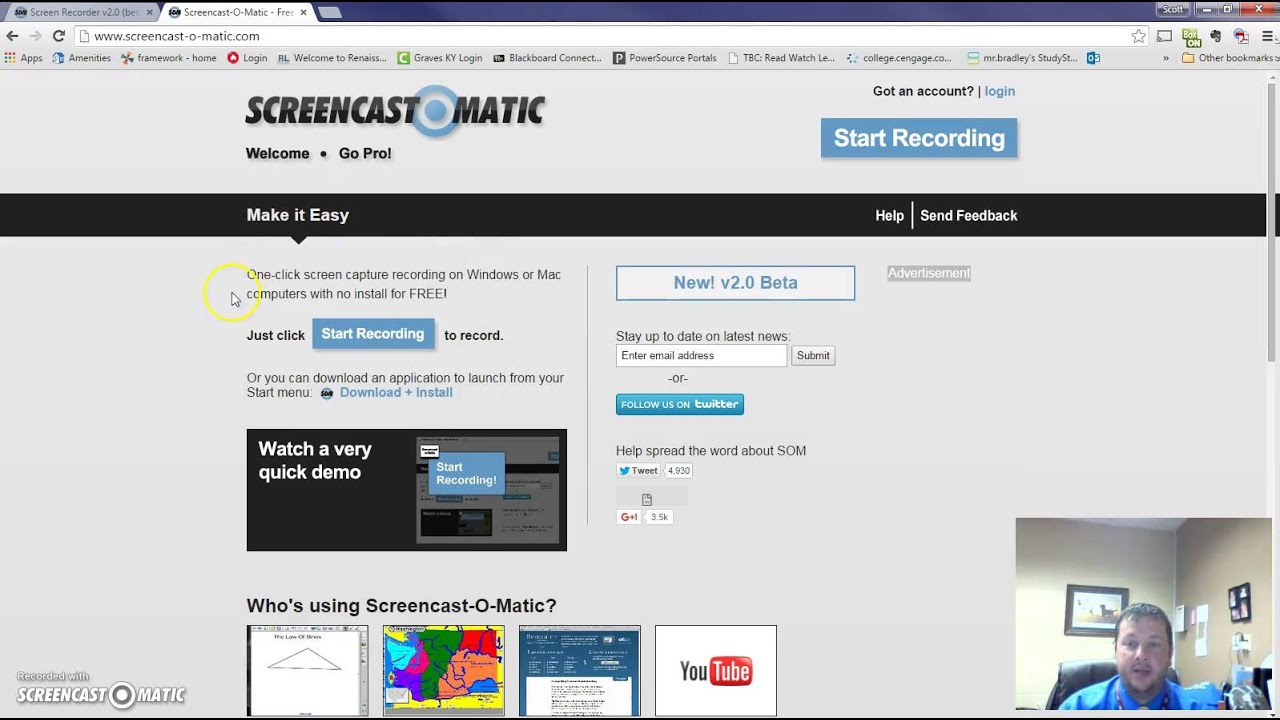
Task: Select the Screencast-O-Matic - Free tab
Action: (x=237, y=12)
